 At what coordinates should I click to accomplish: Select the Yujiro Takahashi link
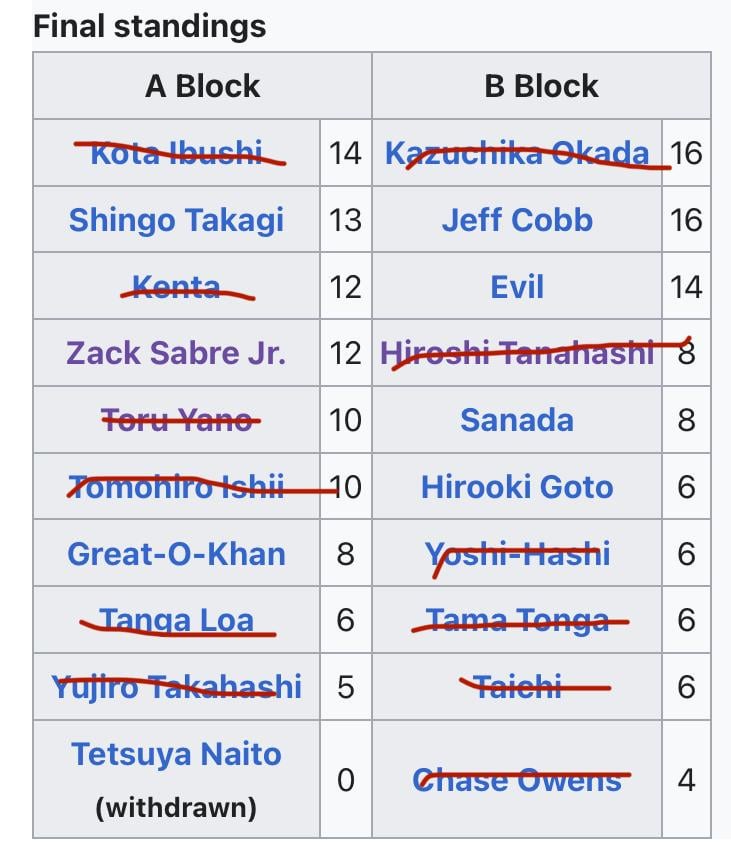click(176, 687)
